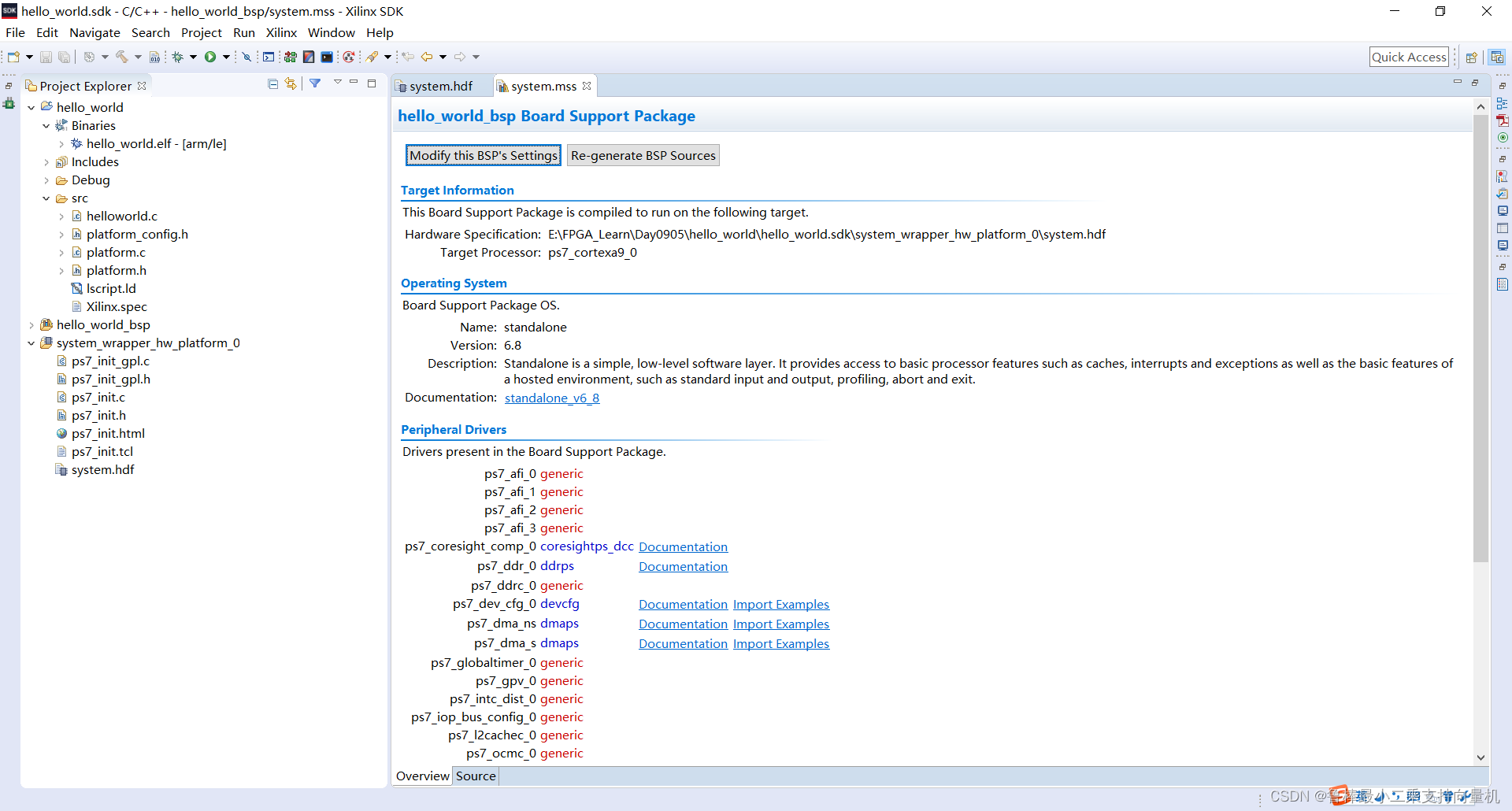Open the black XSCT console icon
Viewport: 1512px width, 811px height.
tap(327, 57)
